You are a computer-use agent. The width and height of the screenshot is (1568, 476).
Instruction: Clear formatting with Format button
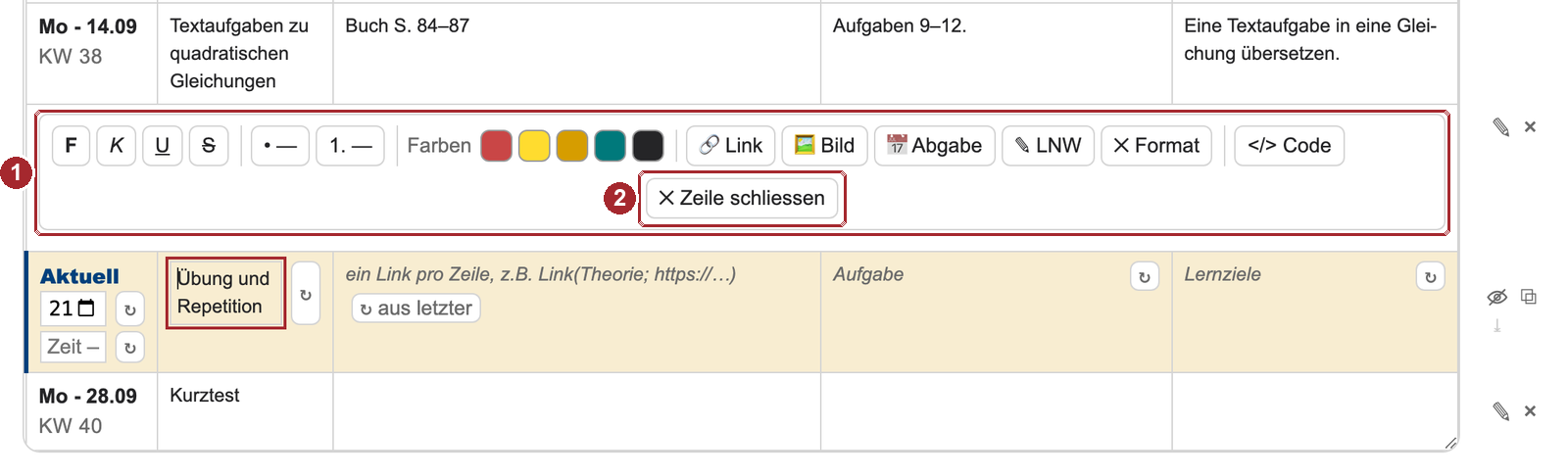(1156, 146)
